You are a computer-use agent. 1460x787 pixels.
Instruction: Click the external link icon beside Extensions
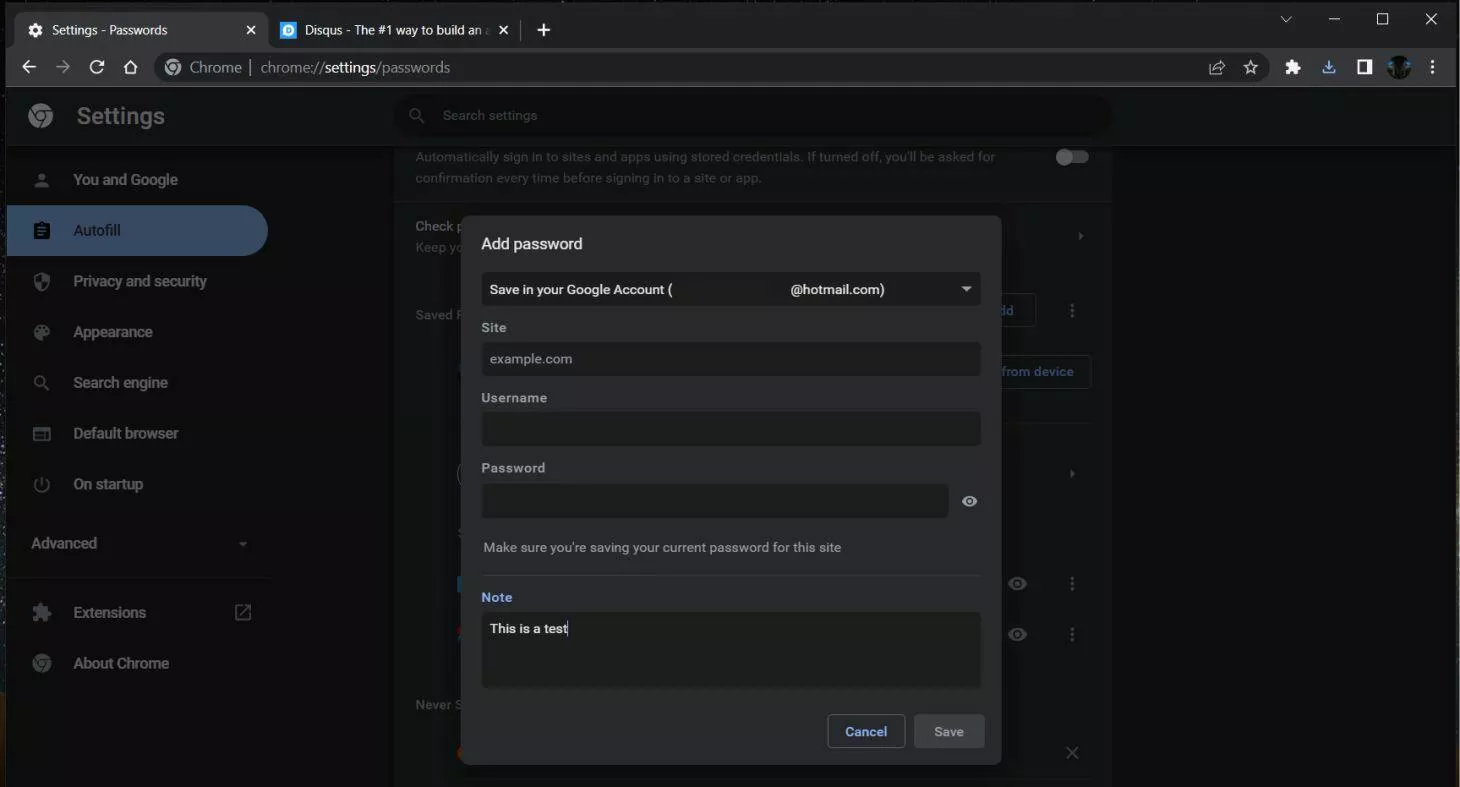(x=243, y=612)
